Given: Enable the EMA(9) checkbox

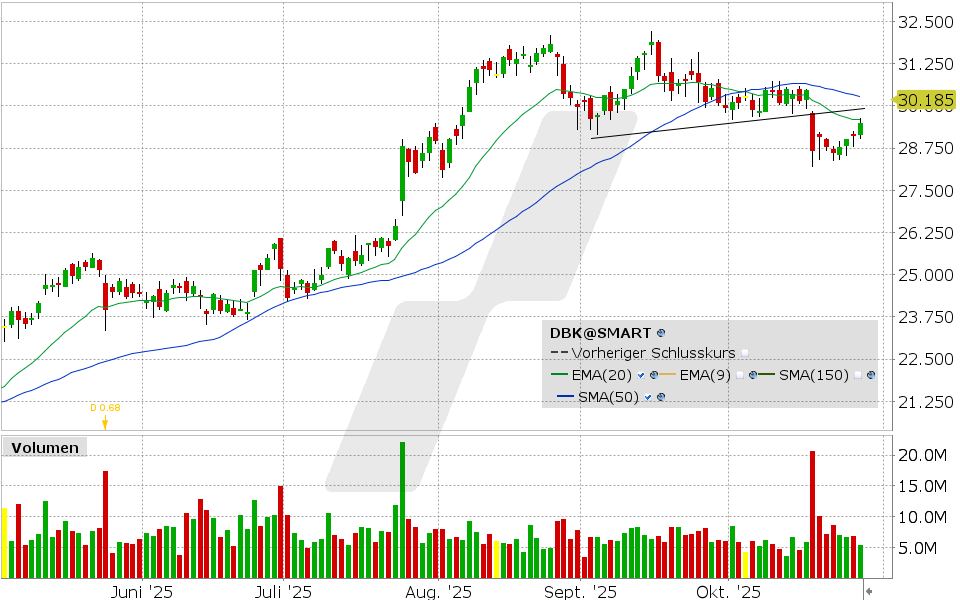Looking at the screenshot, I should click(739, 375).
